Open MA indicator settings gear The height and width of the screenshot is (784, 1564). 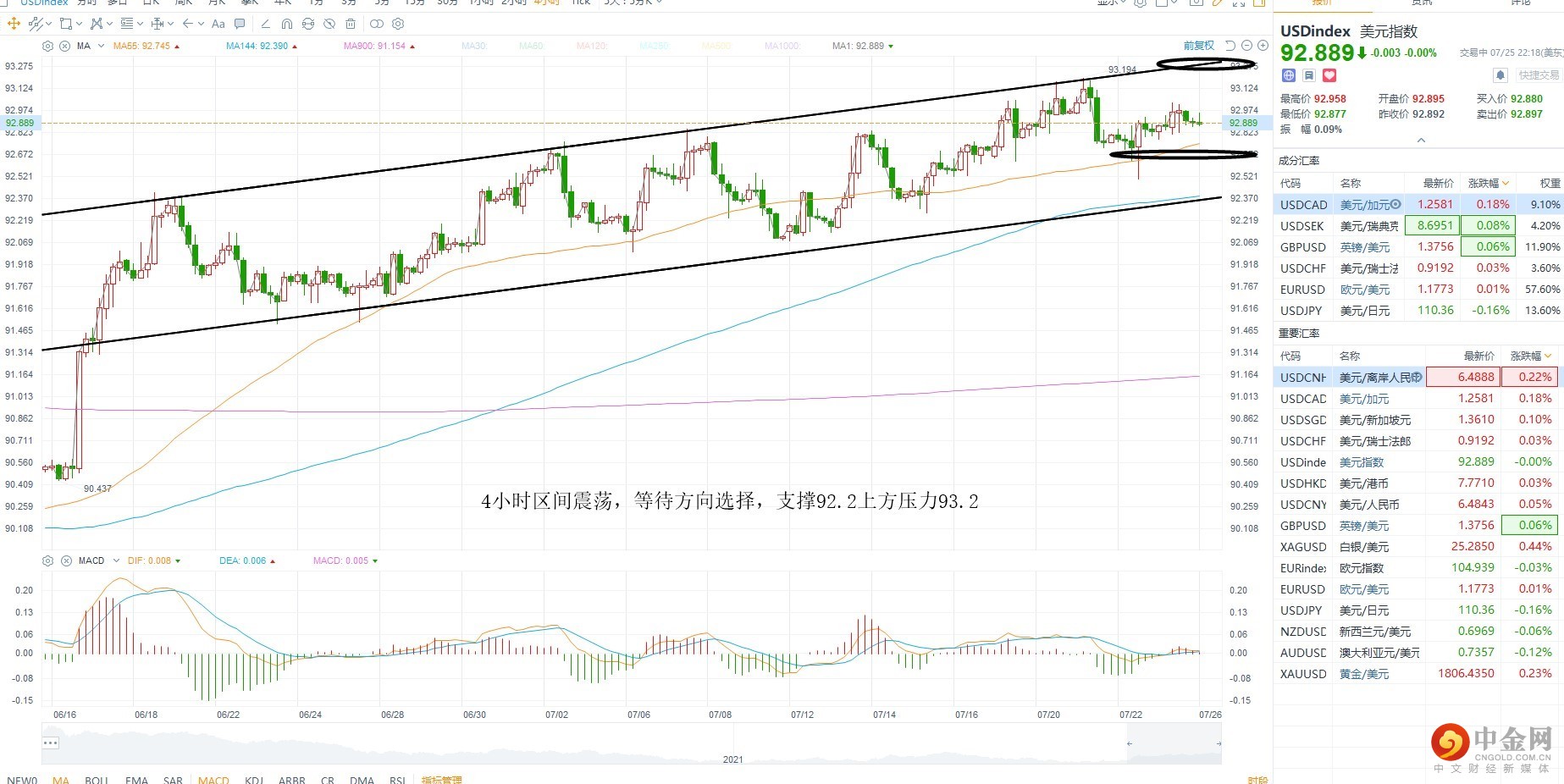pos(48,46)
